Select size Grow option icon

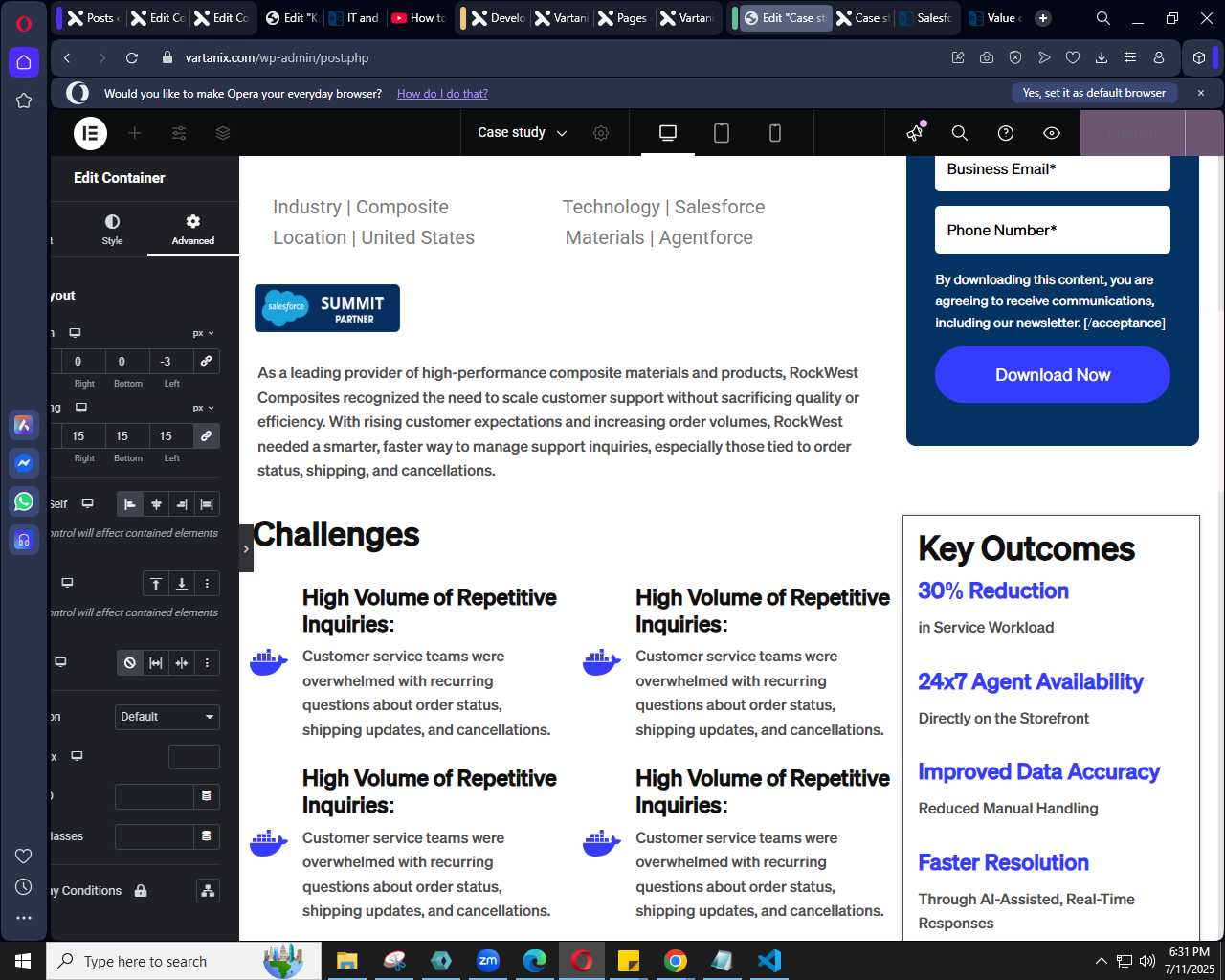[x=156, y=662]
